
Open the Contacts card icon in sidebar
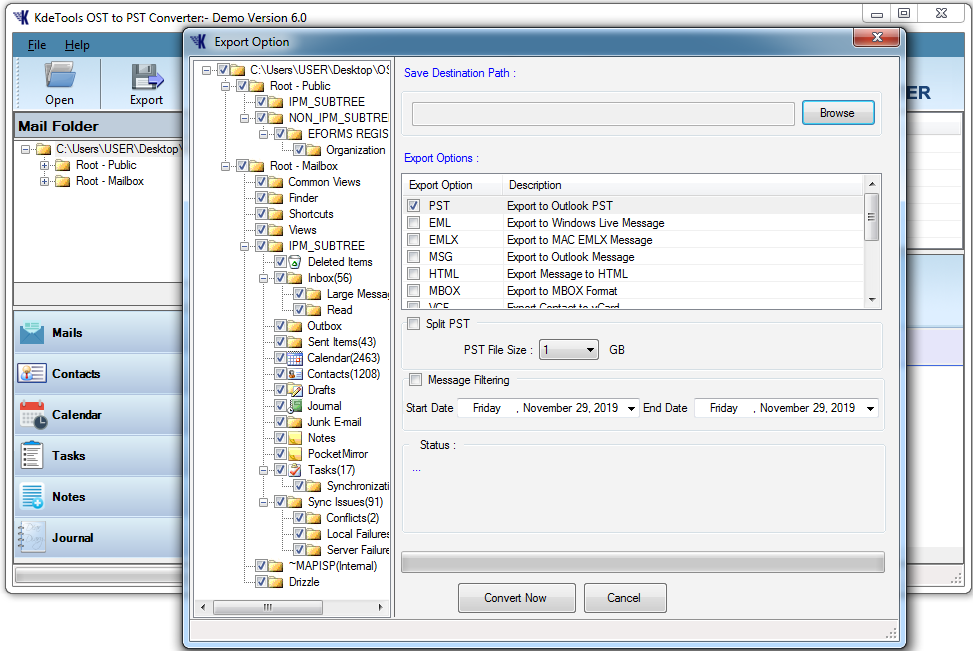[32, 374]
